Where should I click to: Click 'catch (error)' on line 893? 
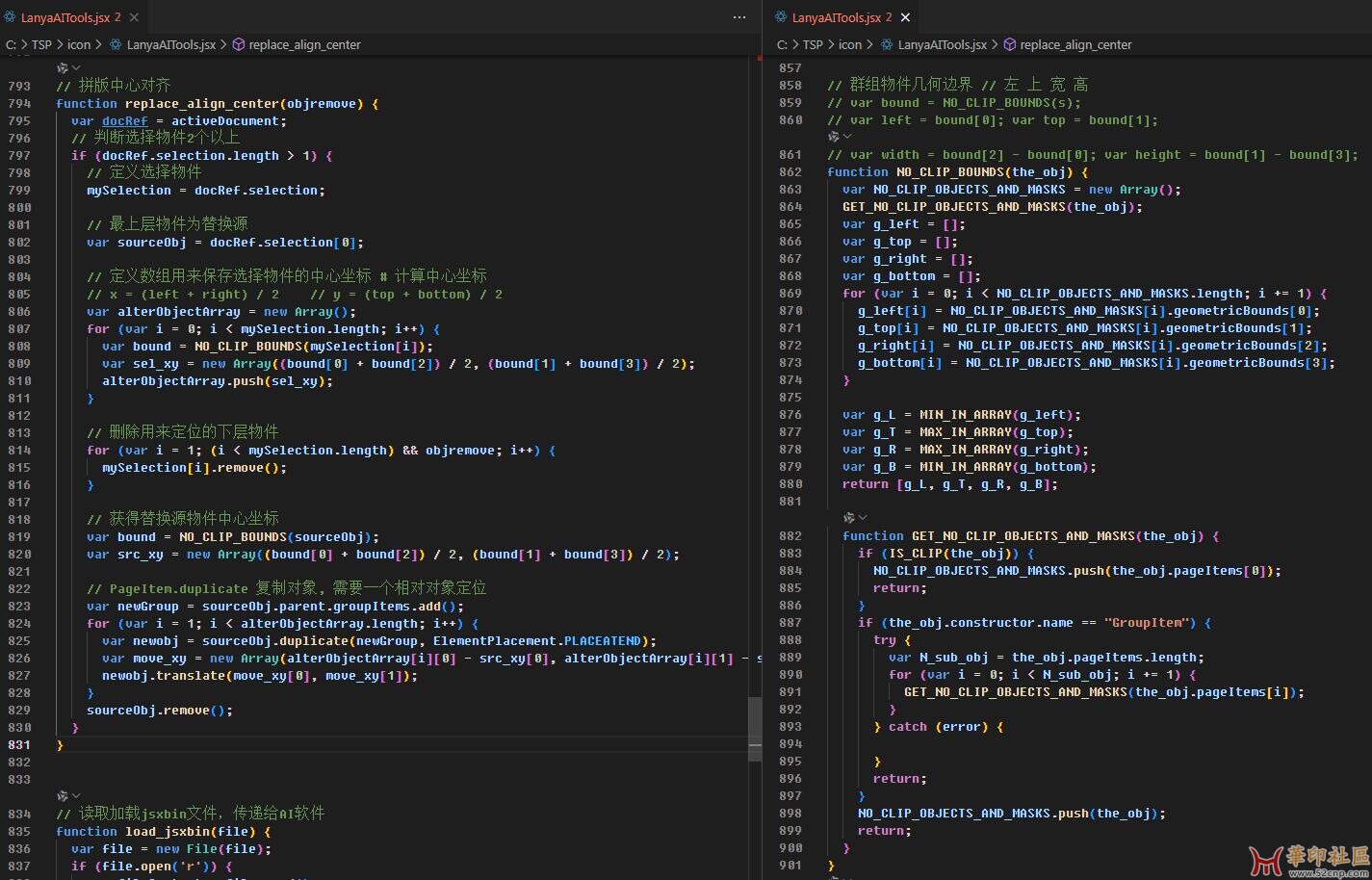(x=939, y=726)
